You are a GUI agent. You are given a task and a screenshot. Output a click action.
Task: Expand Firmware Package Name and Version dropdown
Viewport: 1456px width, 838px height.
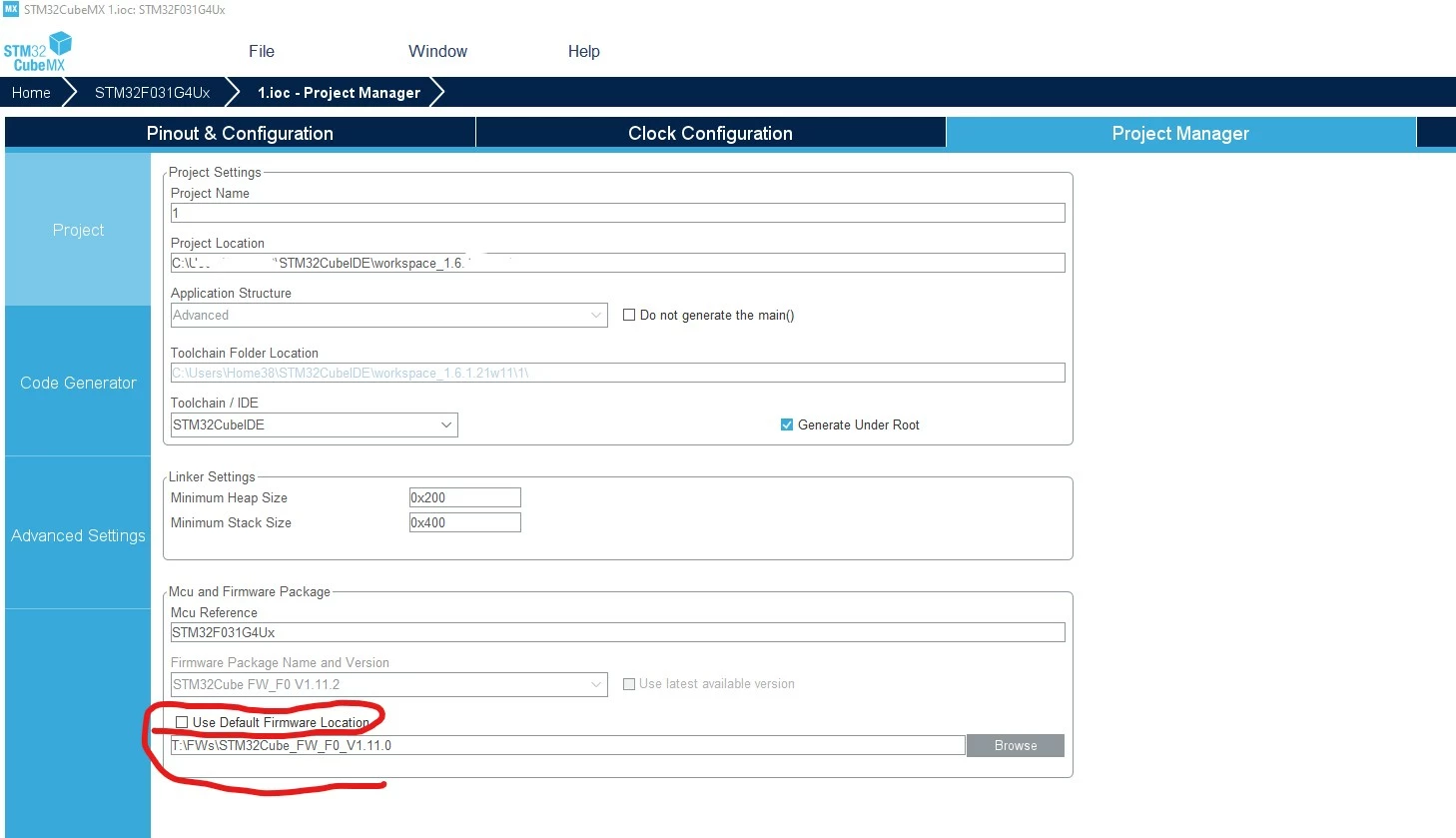point(388,684)
